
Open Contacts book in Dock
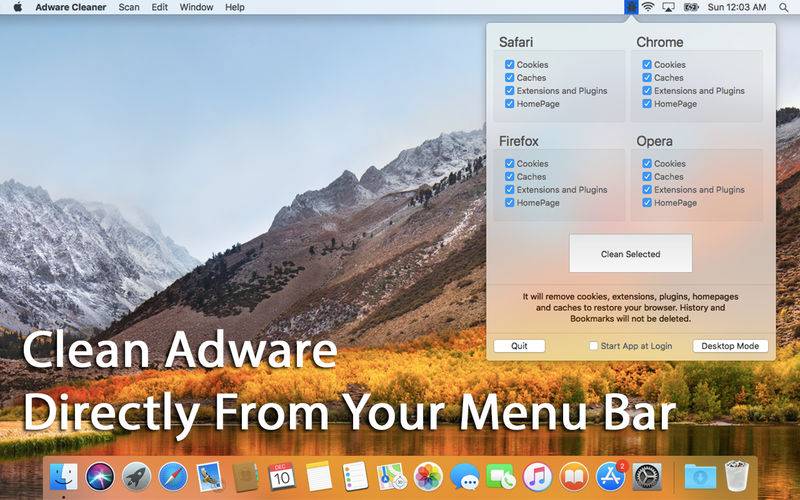click(246, 477)
